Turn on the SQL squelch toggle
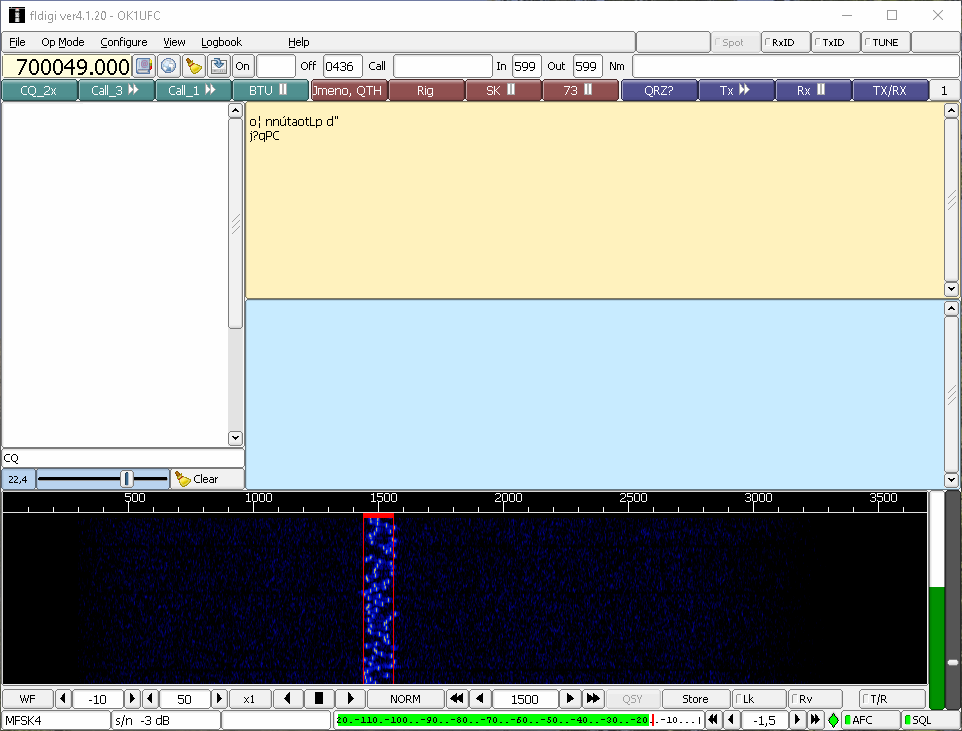Screen dimensions: 962x731 tap(929, 720)
